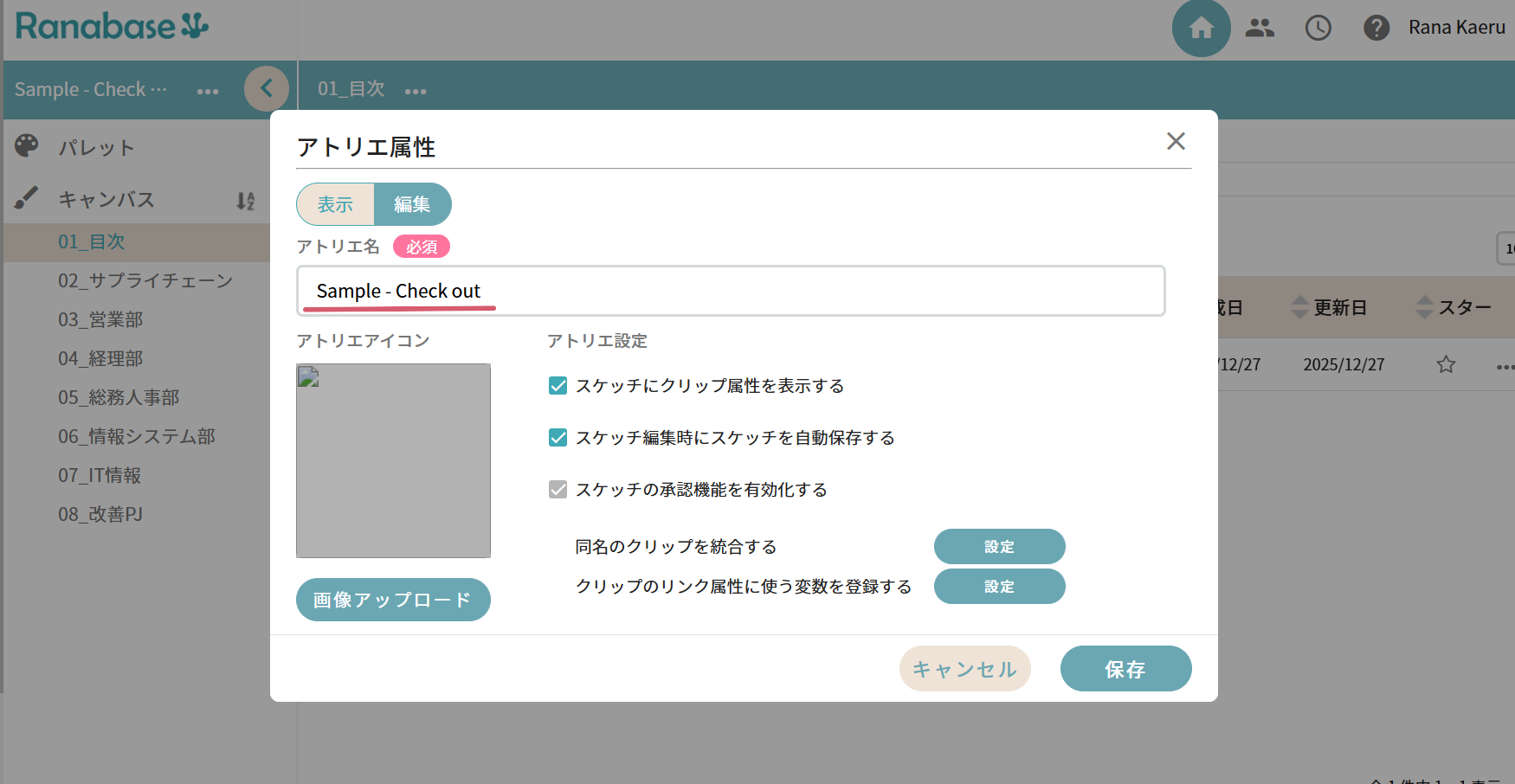Viewport: 1515px width, 784px height.
Task: Toggle スケッチを自動保存する checkbox
Action: (x=558, y=438)
